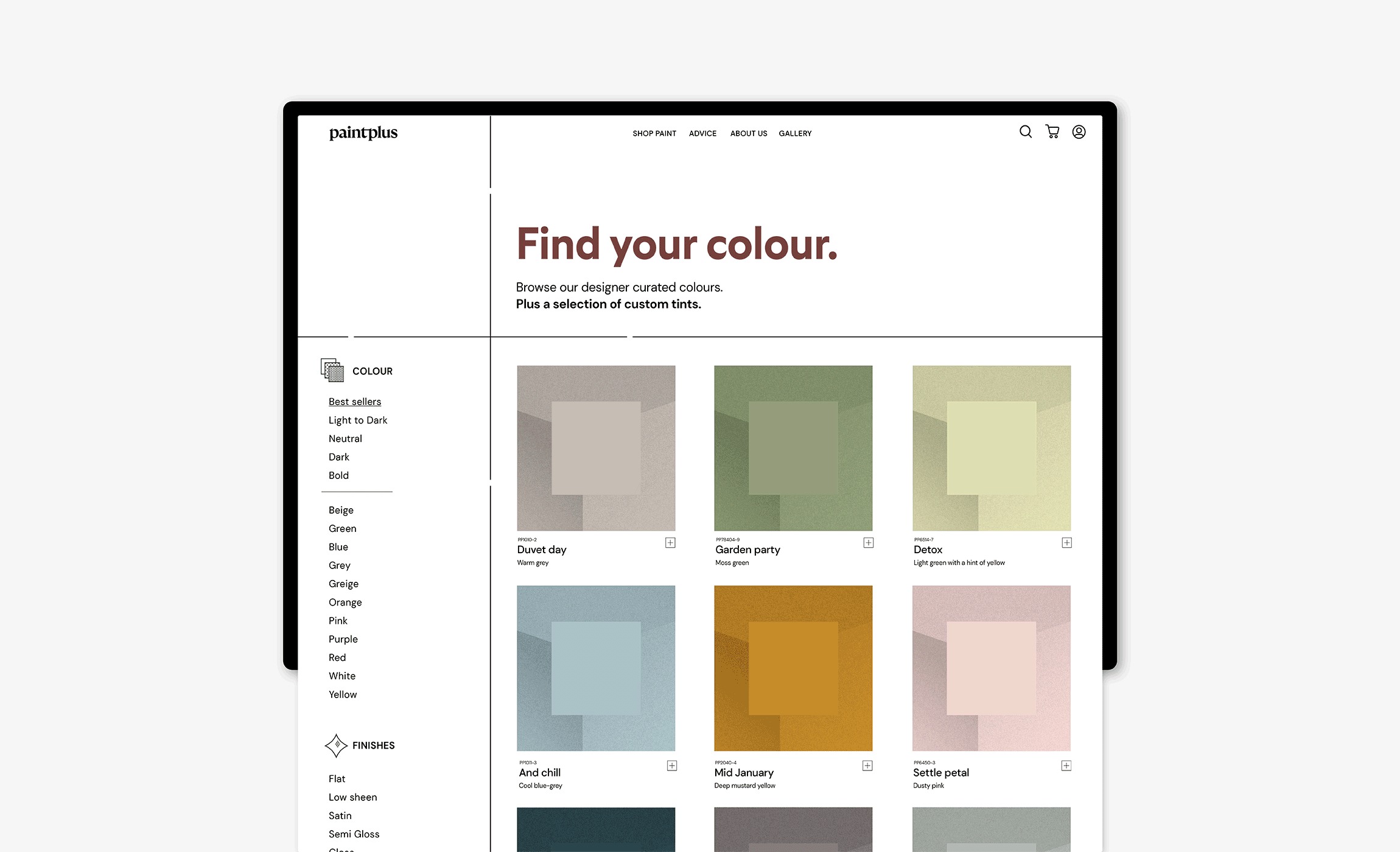Add Duvet day using plus icon
1400x852 pixels.
[670, 542]
